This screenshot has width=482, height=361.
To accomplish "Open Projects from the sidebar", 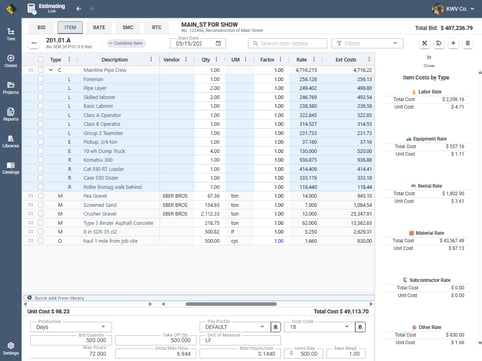I will tap(11, 88).
